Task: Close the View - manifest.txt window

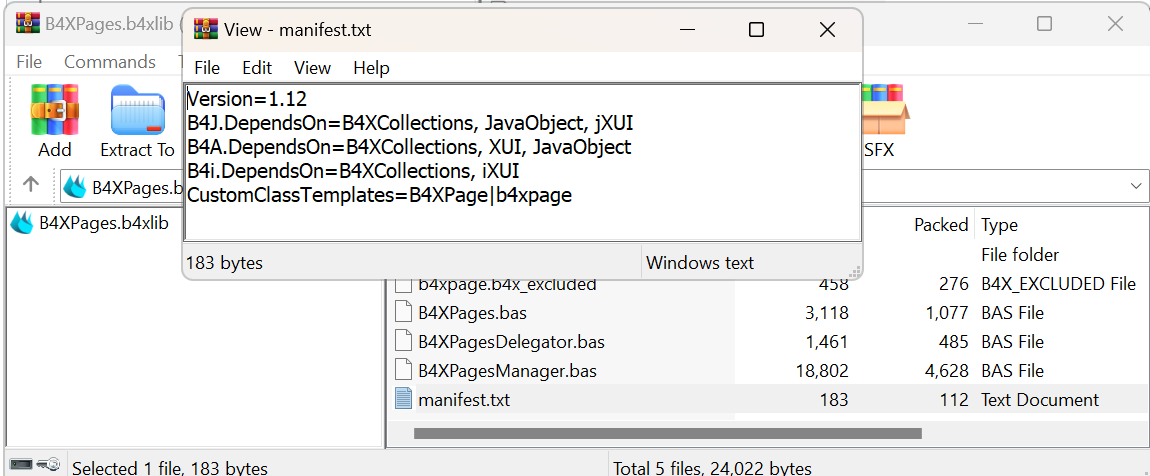Action: coord(827,30)
